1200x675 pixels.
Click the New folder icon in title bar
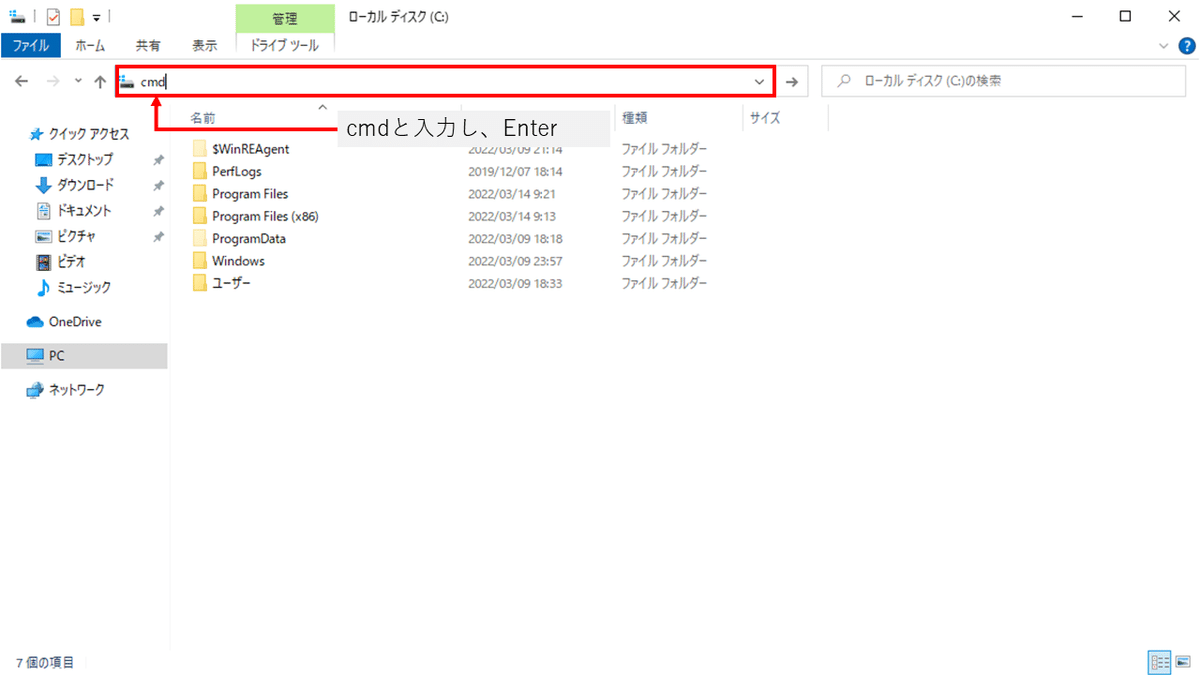76,16
